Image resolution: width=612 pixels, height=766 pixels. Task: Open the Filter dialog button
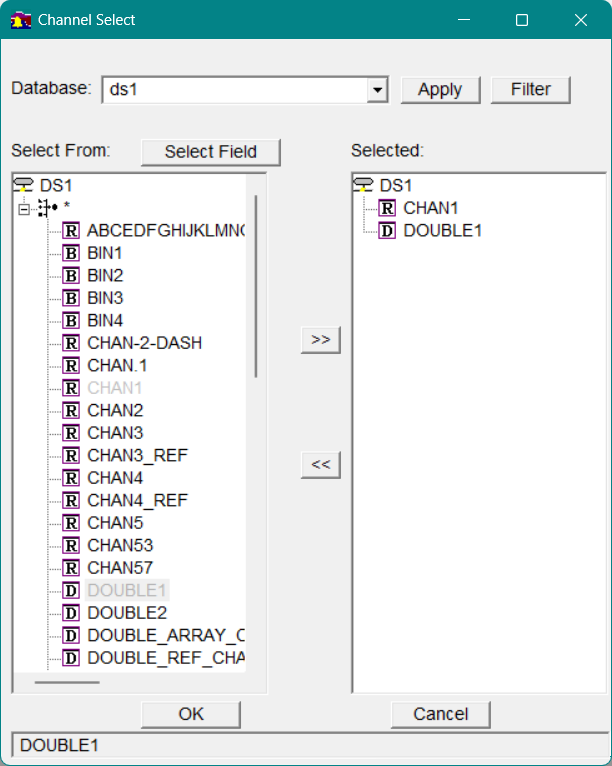point(530,89)
